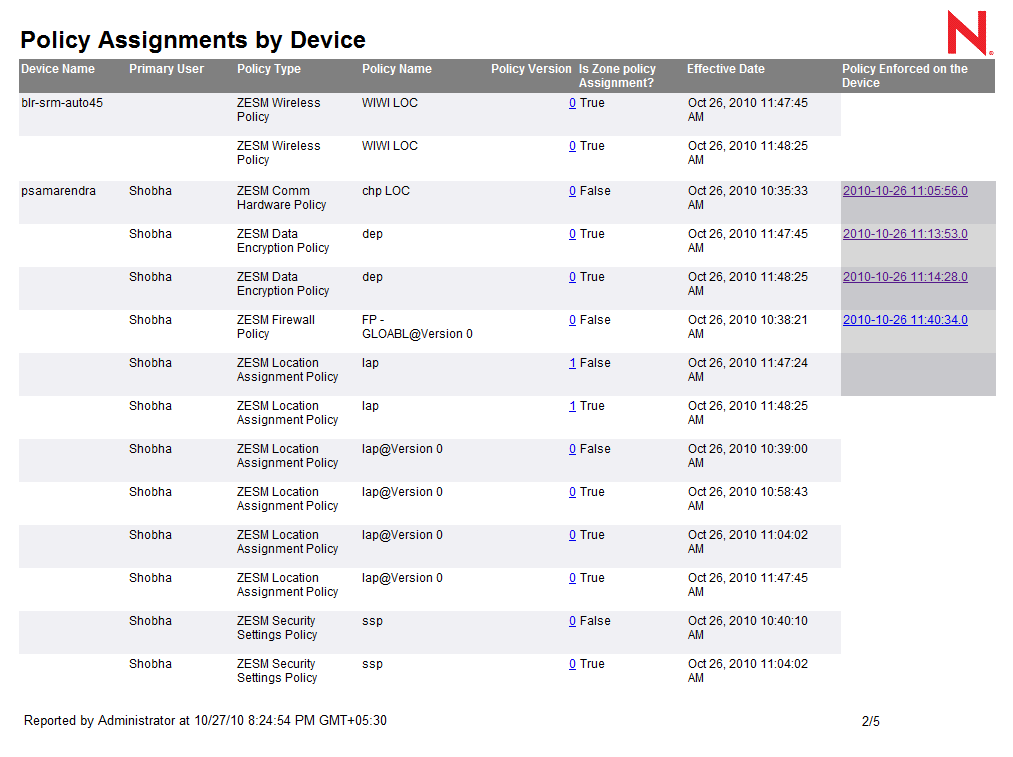This screenshot has width=1013, height=757.
Task: Click version 0 link for FP - GLOABL@Version 0
Action: [572, 320]
